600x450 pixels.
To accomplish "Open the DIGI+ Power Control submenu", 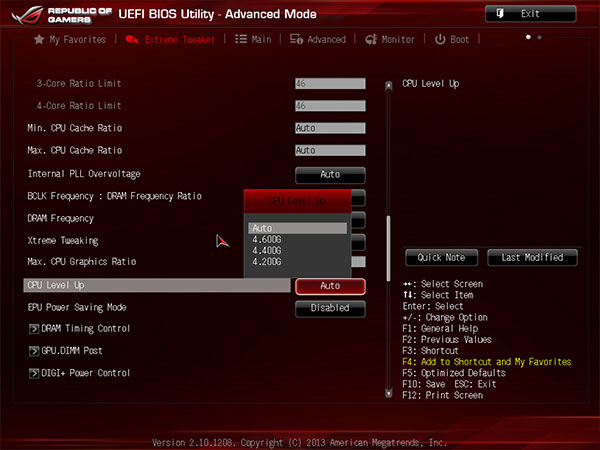I will 85,373.
